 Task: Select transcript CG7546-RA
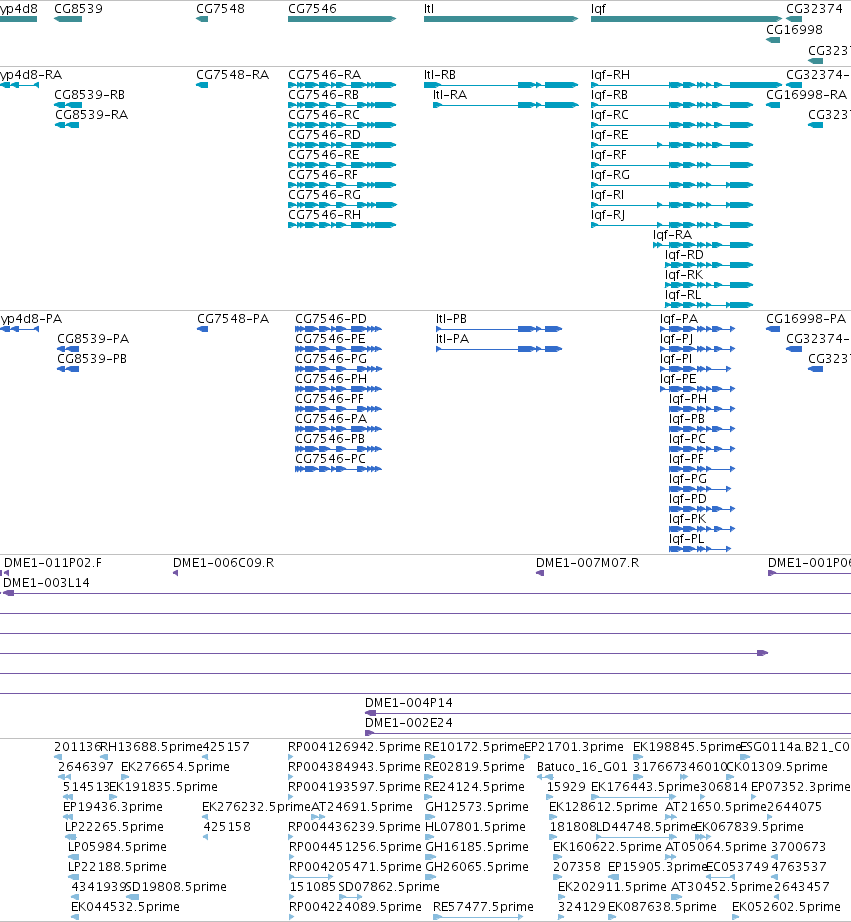pyautogui.click(x=325, y=75)
